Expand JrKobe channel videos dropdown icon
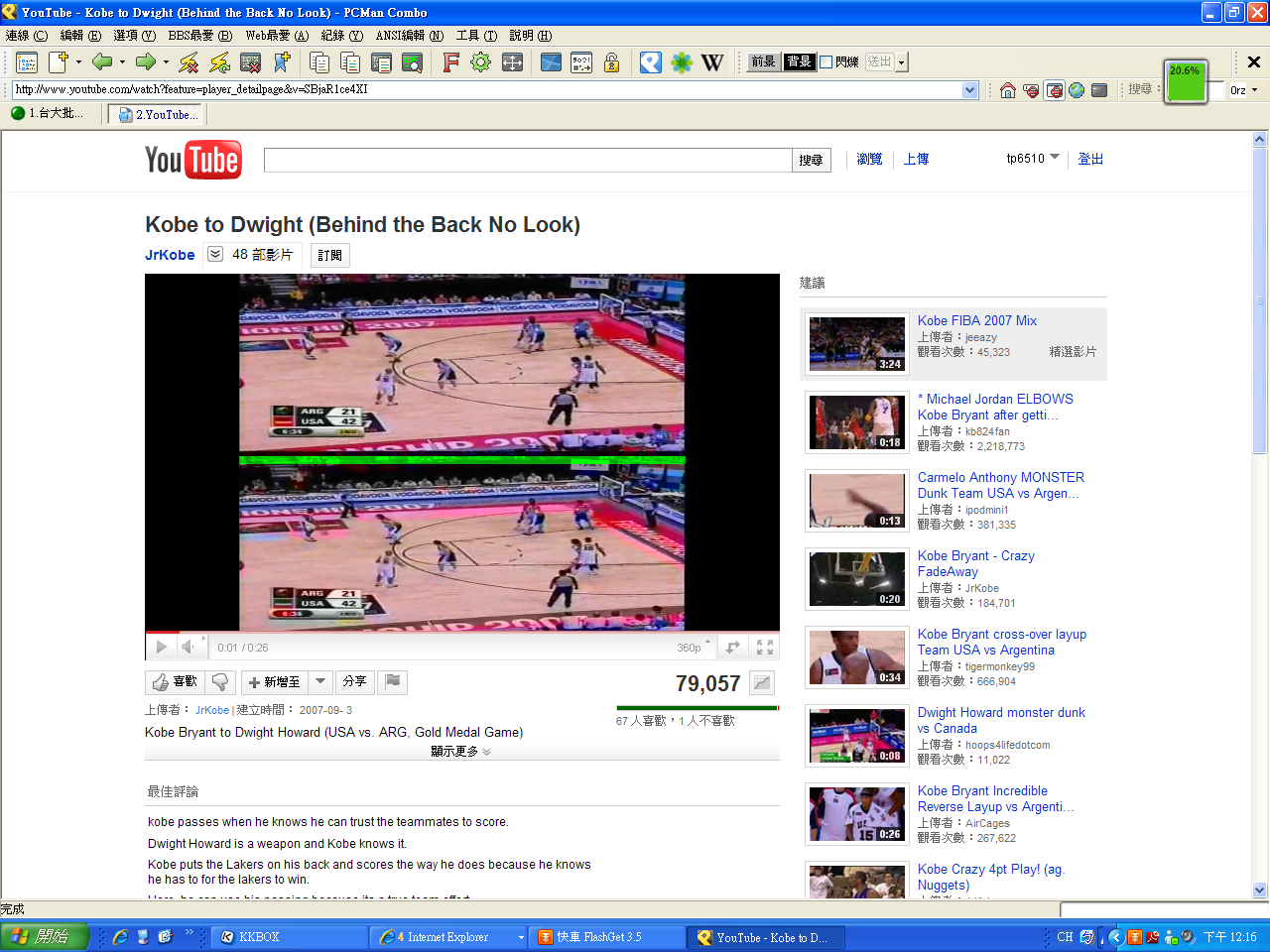 coord(215,255)
